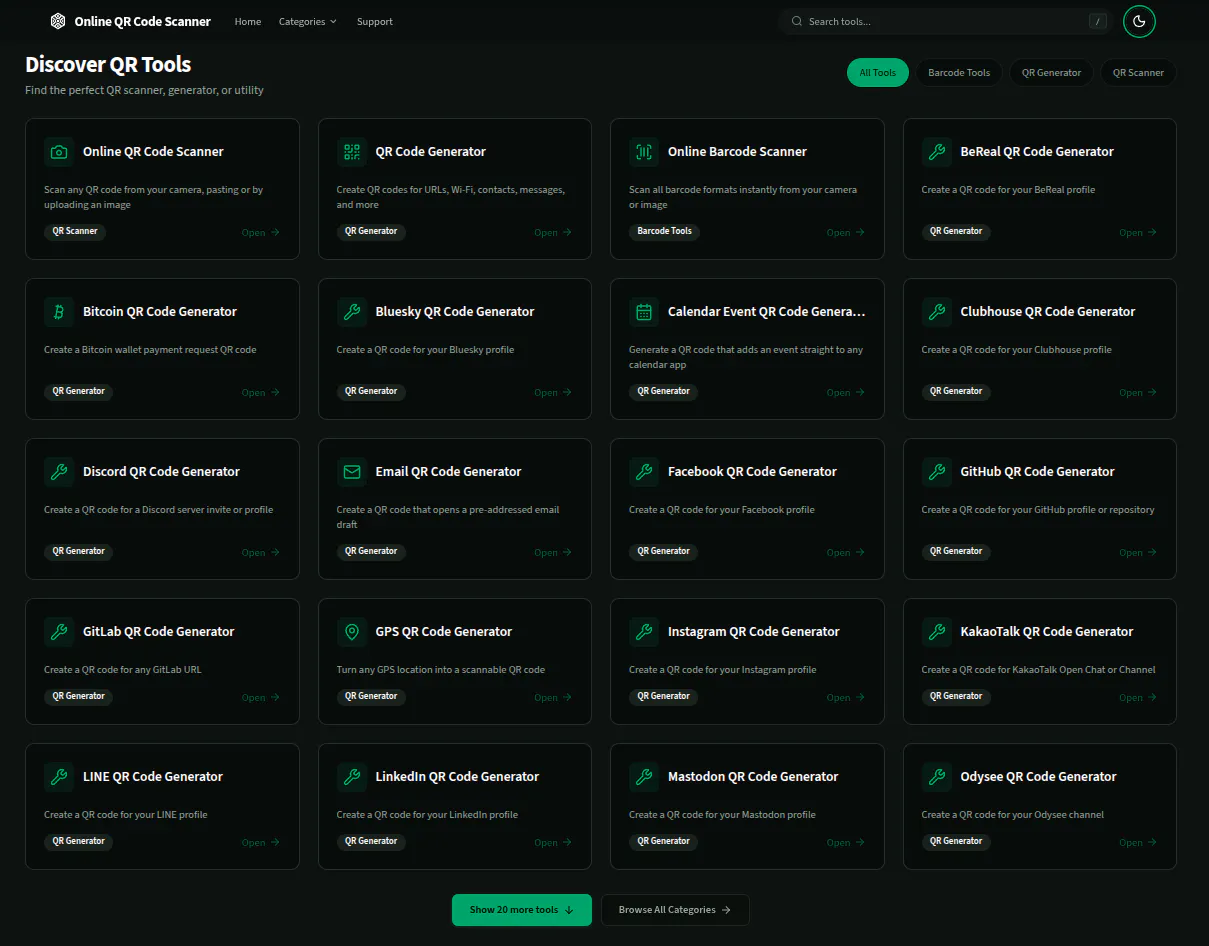Focus the Search tools input field
The height and width of the screenshot is (946, 1209).
point(946,21)
